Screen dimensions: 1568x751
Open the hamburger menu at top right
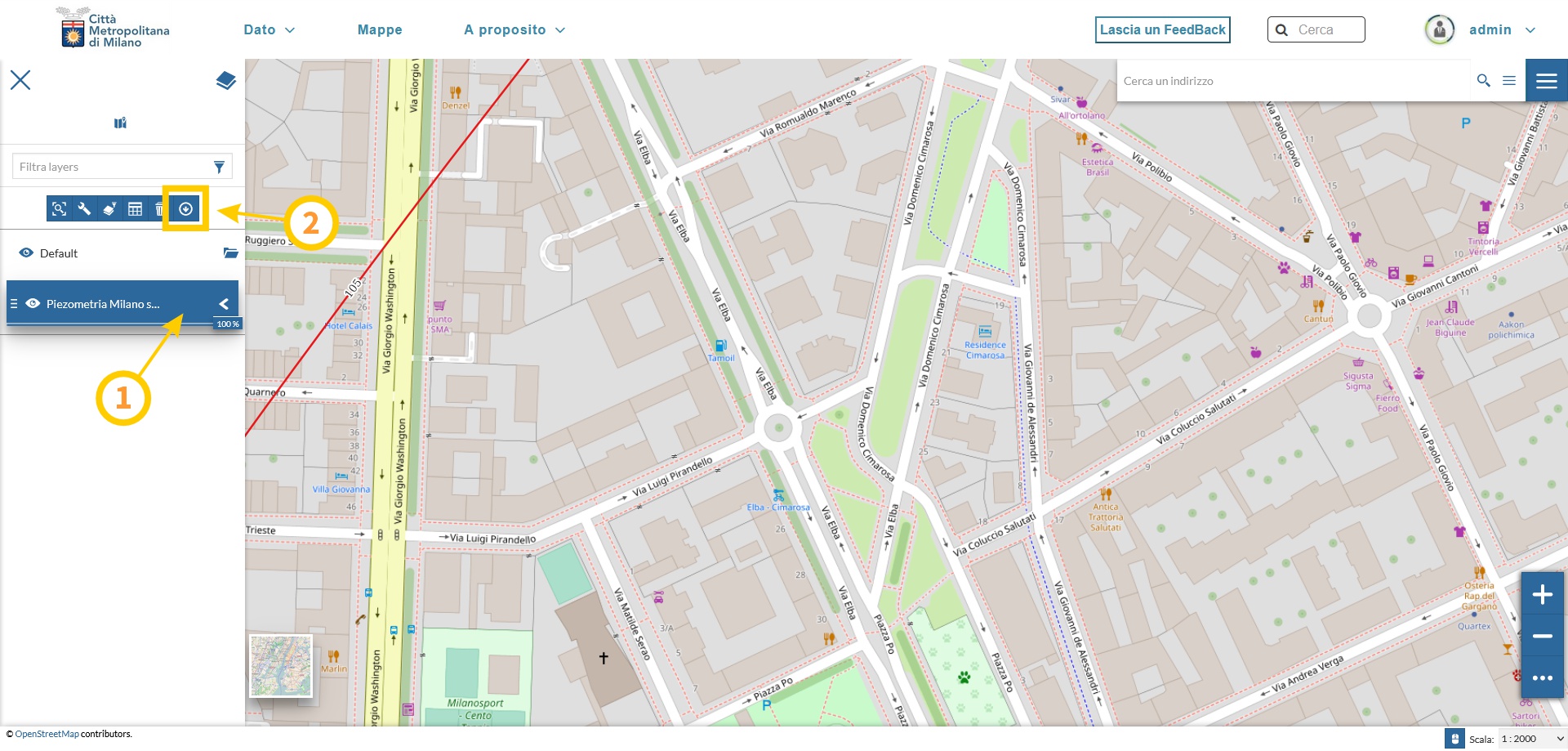tap(1546, 80)
